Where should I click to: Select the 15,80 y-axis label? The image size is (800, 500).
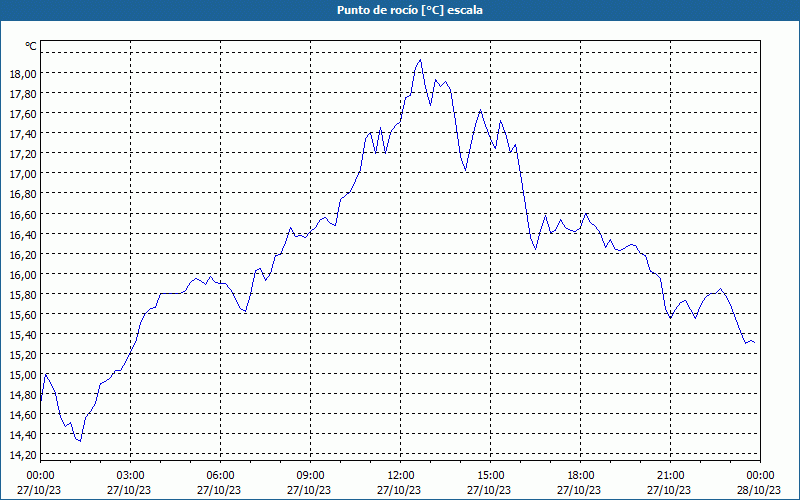(23, 294)
